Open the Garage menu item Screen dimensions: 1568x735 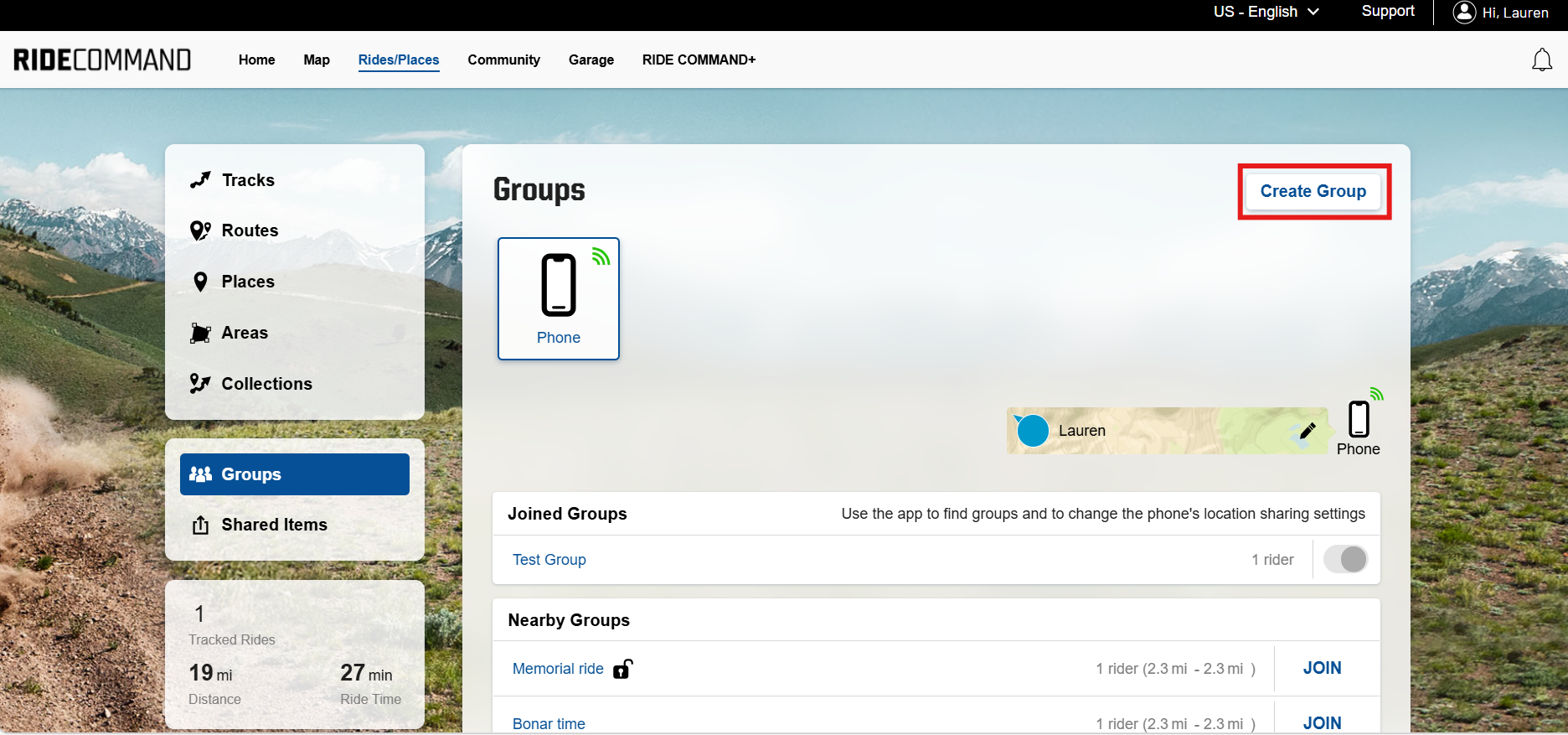[591, 60]
